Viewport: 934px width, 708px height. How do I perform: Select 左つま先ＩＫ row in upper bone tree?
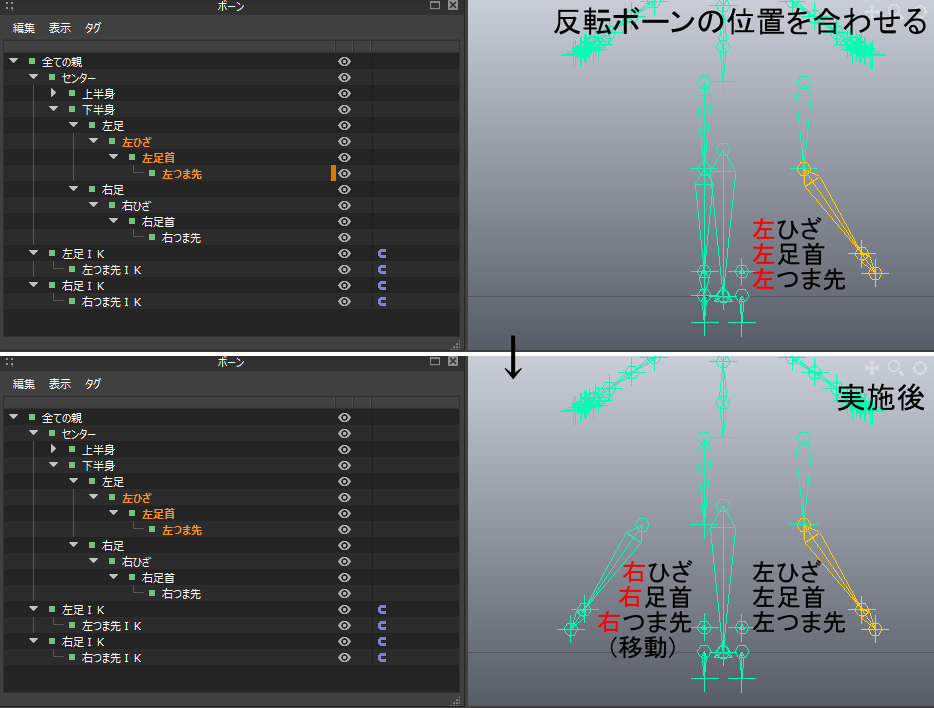click(x=231, y=270)
